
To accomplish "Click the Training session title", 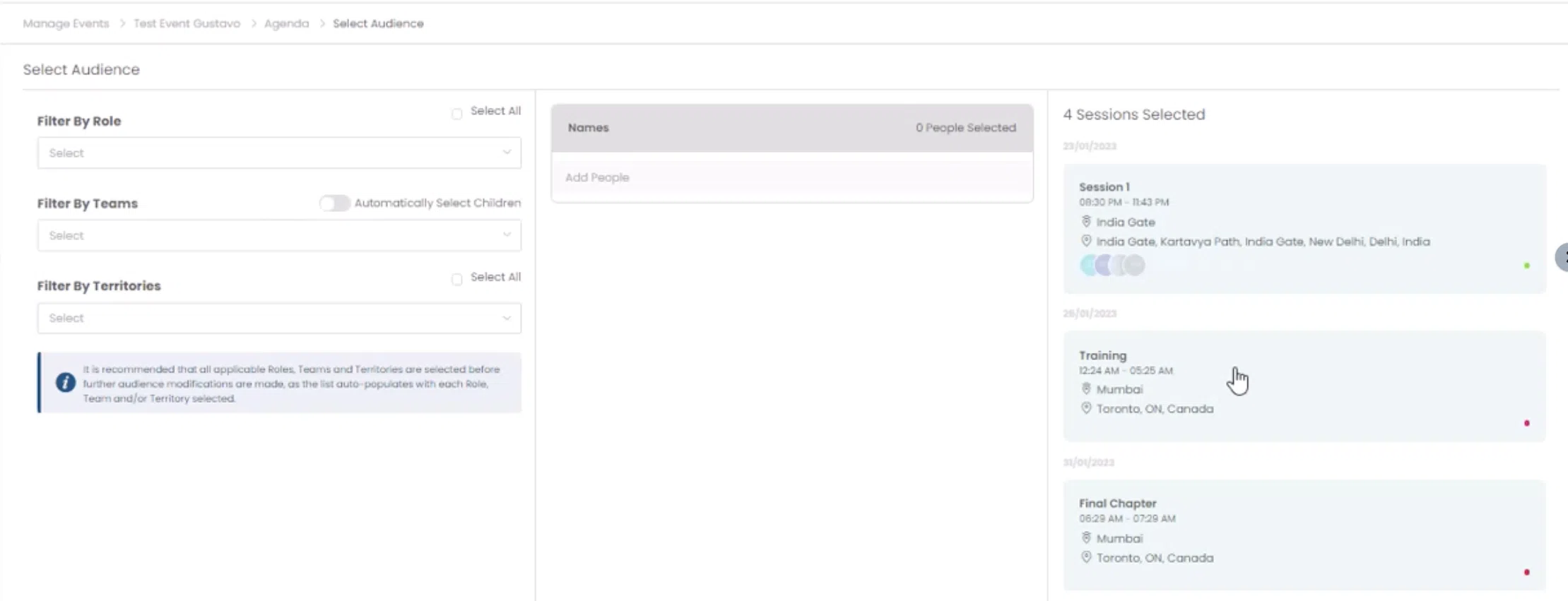I will pyautogui.click(x=1102, y=355).
